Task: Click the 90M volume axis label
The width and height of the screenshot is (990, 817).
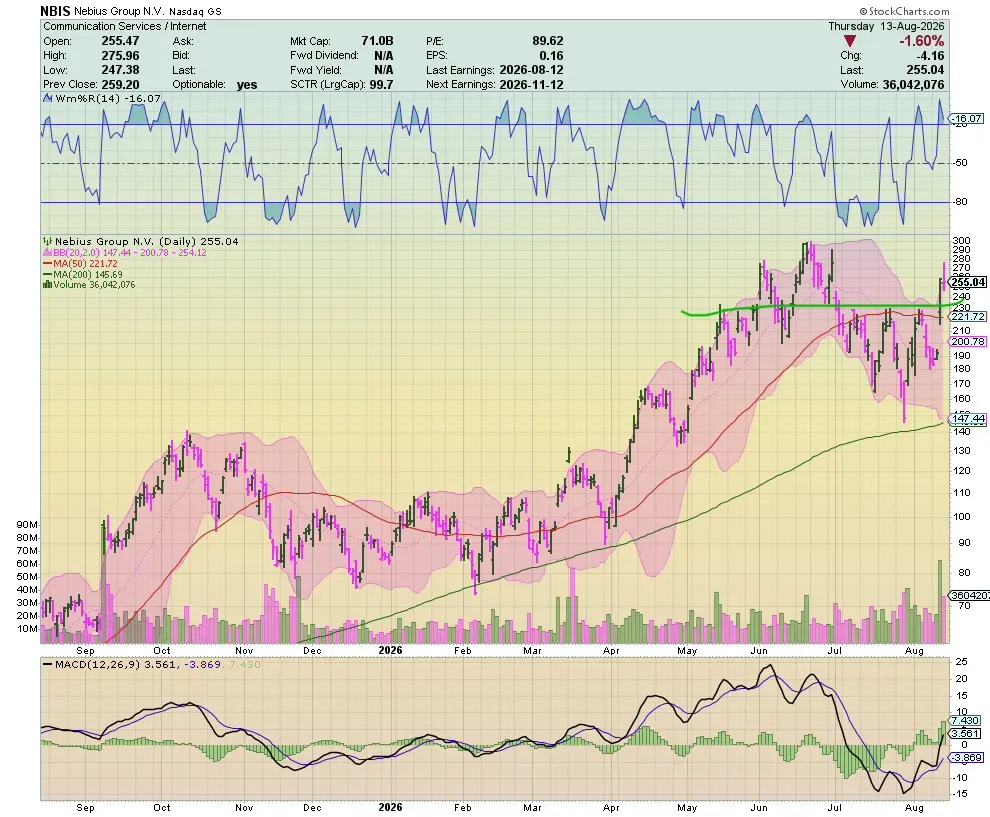Action: (x=27, y=525)
